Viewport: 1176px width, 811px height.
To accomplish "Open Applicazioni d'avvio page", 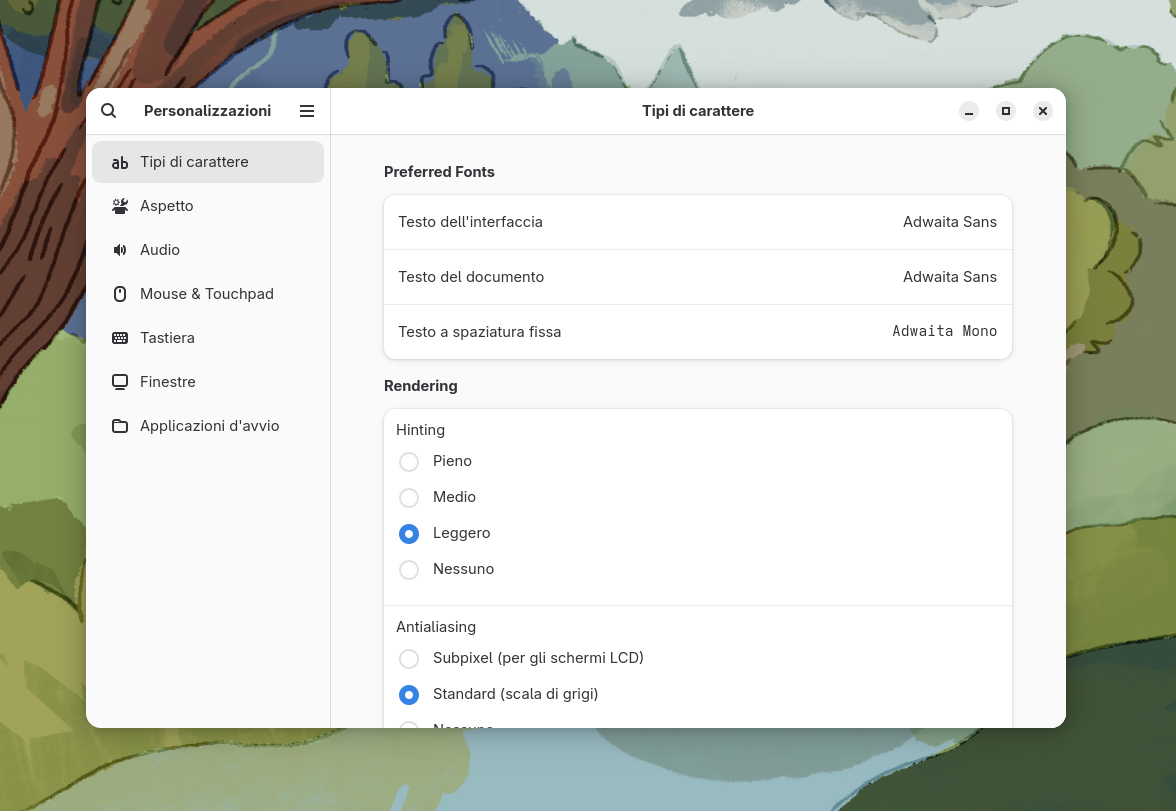I will (x=208, y=426).
